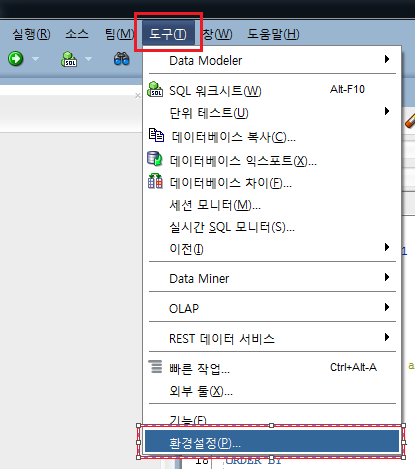Click the database diff icon in the menu
The height and width of the screenshot is (469, 415).
(155, 181)
